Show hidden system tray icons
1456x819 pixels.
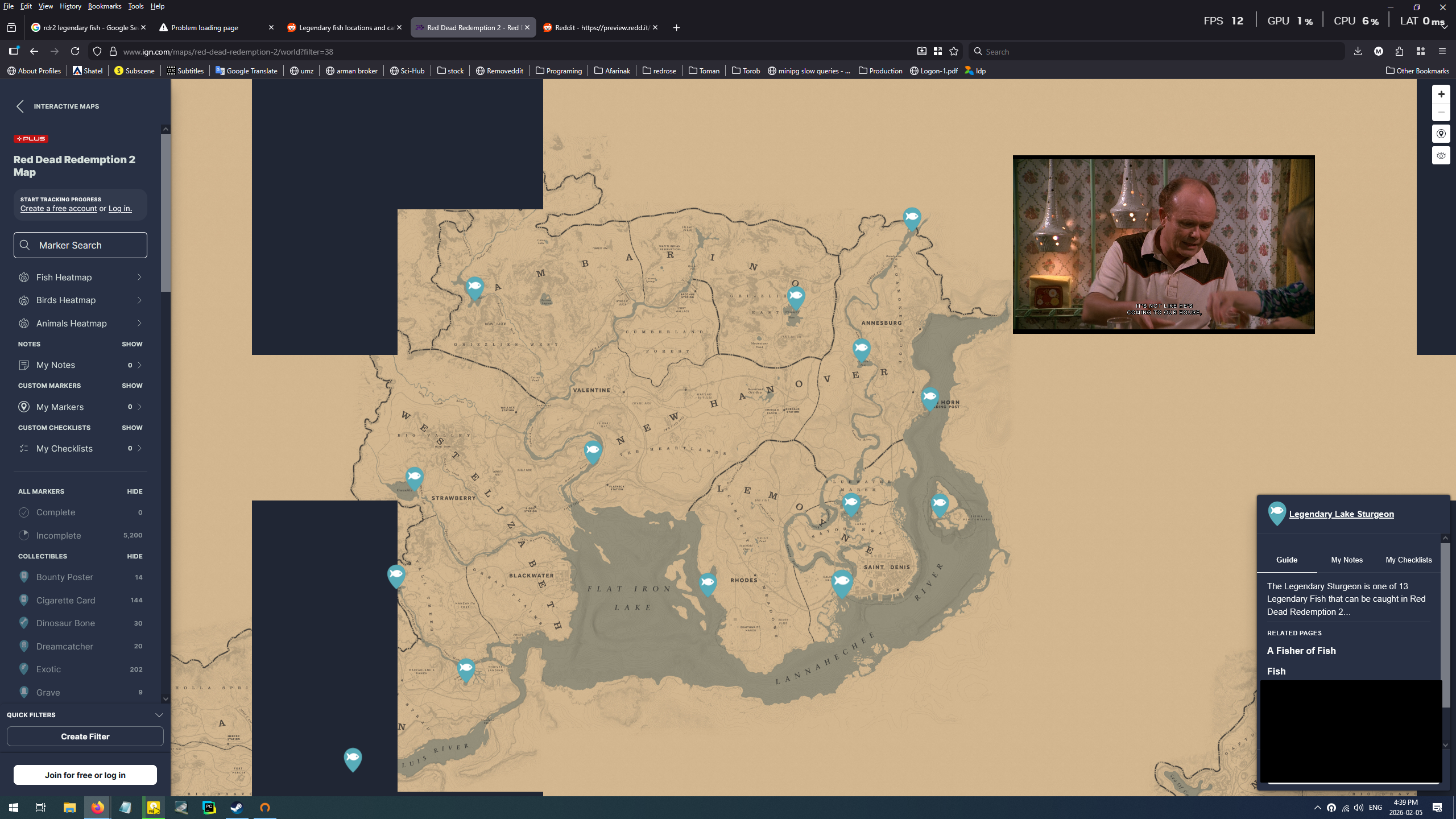(1317, 808)
